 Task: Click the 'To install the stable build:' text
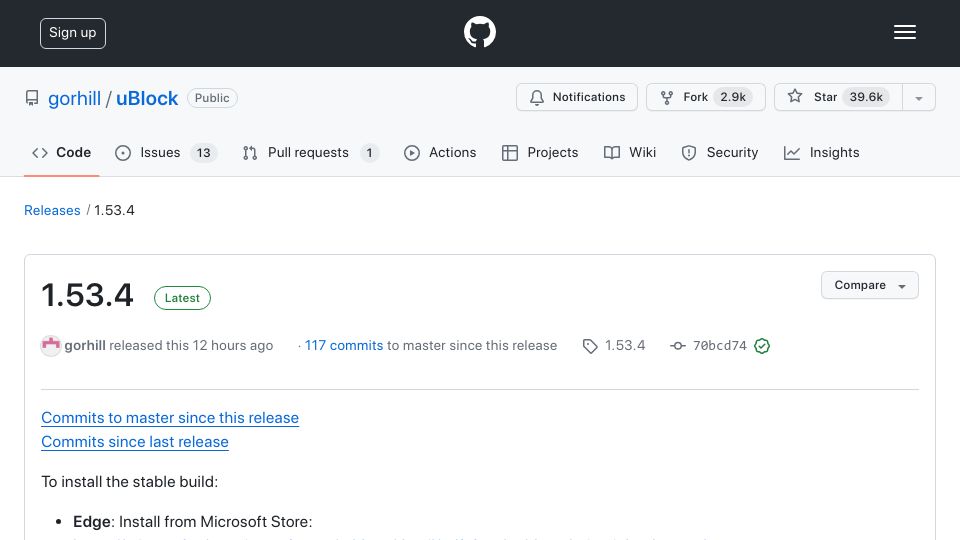click(x=130, y=482)
